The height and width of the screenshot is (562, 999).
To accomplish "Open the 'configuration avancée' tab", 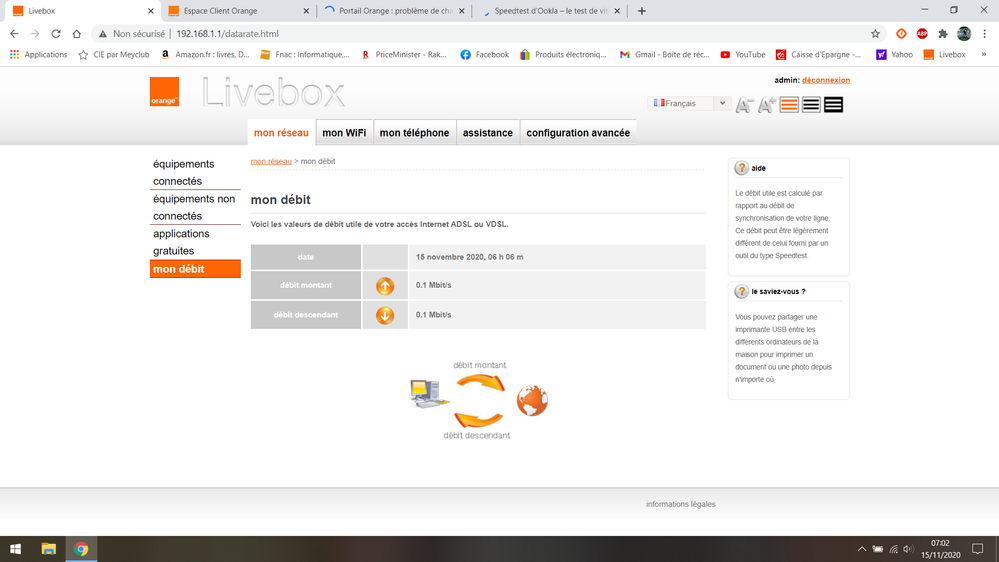I will pyautogui.click(x=578, y=133).
